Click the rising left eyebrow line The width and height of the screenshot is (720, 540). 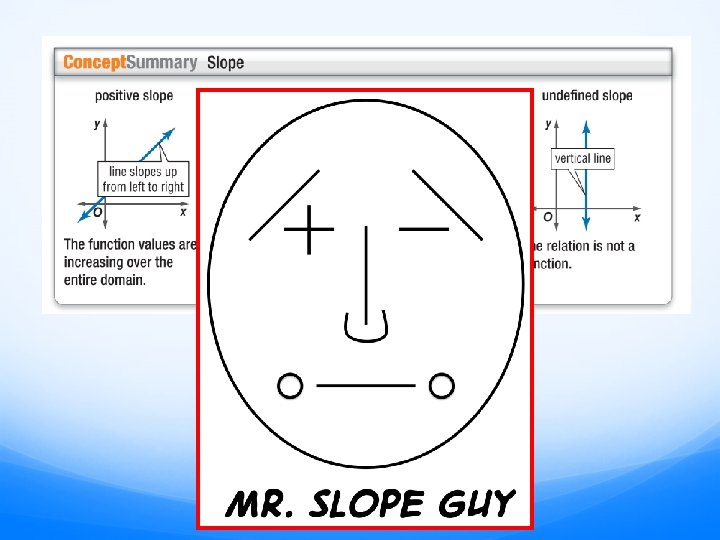(284, 205)
